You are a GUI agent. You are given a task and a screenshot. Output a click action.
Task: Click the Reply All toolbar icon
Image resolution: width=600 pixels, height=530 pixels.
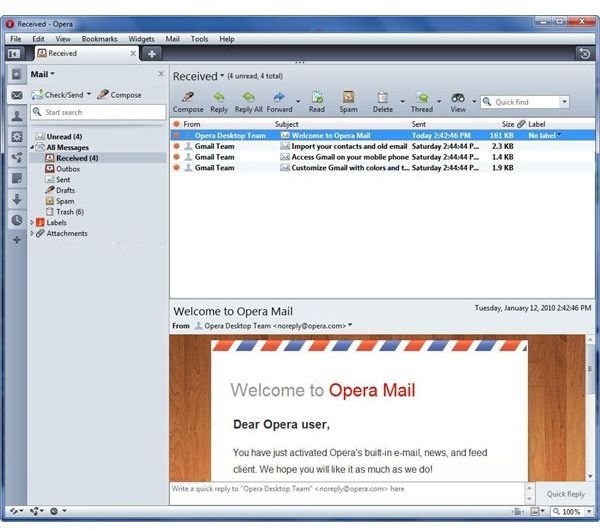click(x=248, y=97)
